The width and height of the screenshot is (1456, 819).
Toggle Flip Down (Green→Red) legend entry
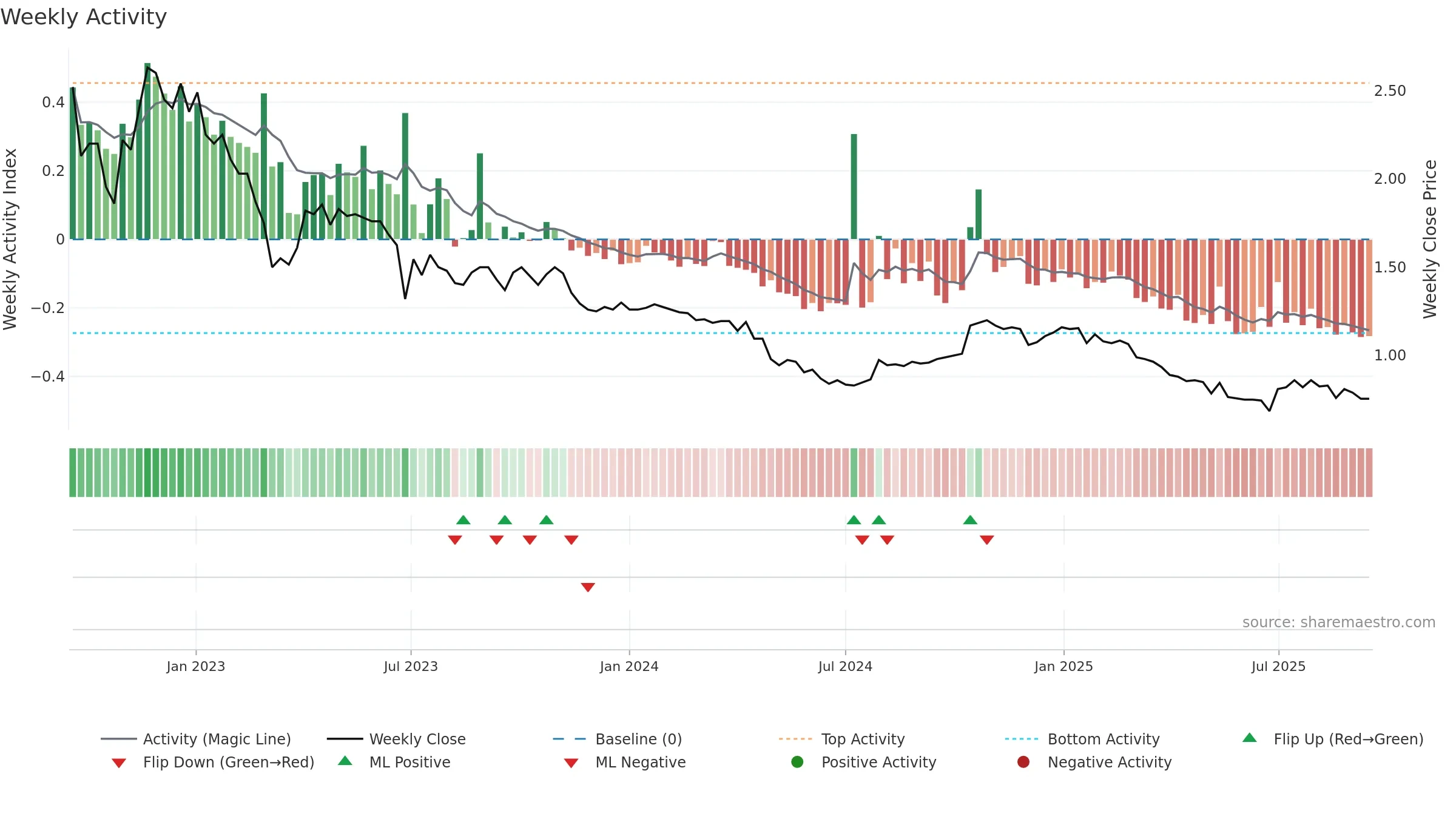(212, 762)
